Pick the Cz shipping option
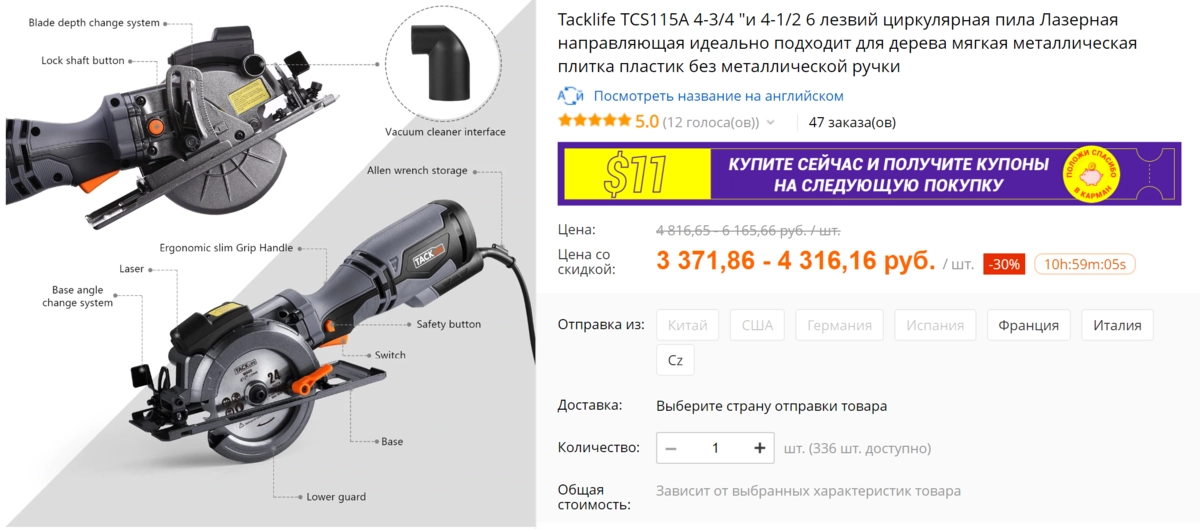This screenshot has height=529, width=1200. 675,360
